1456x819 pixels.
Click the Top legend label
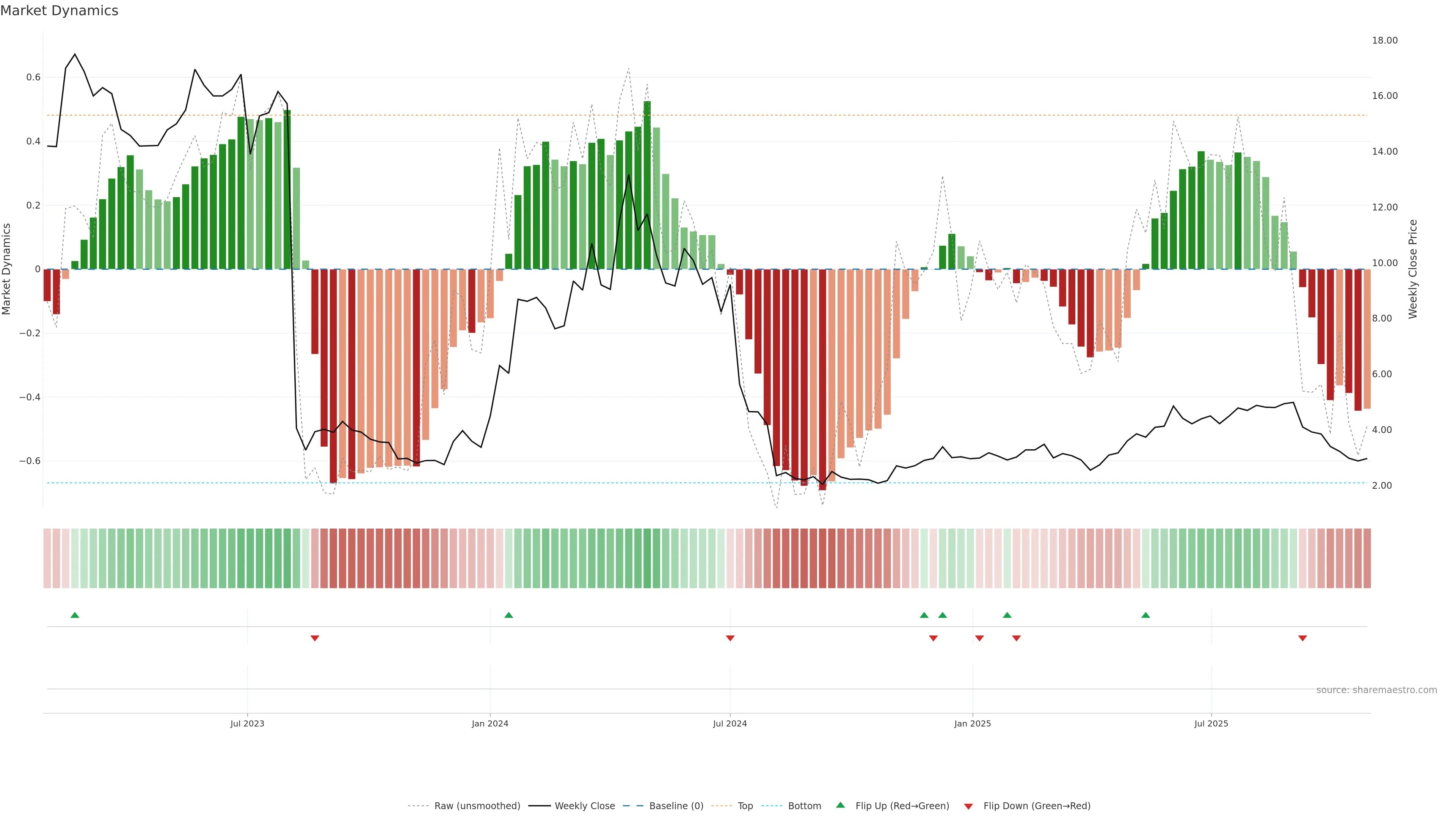point(745,806)
